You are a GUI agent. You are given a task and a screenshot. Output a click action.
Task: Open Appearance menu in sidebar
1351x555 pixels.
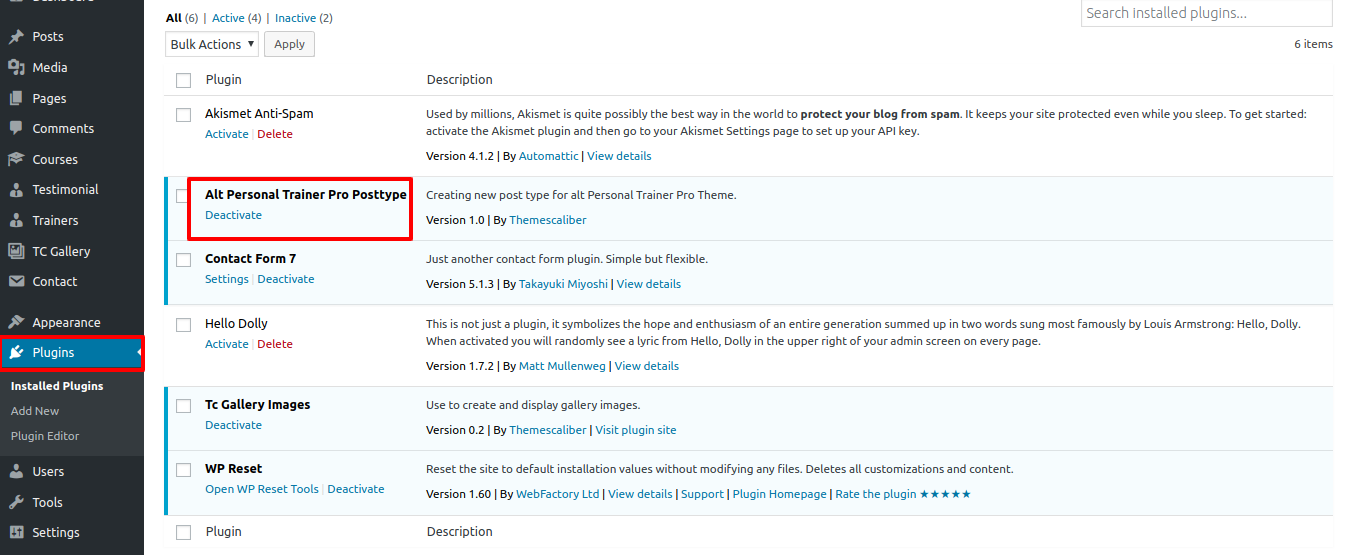pyautogui.click(x=66, y=323)
